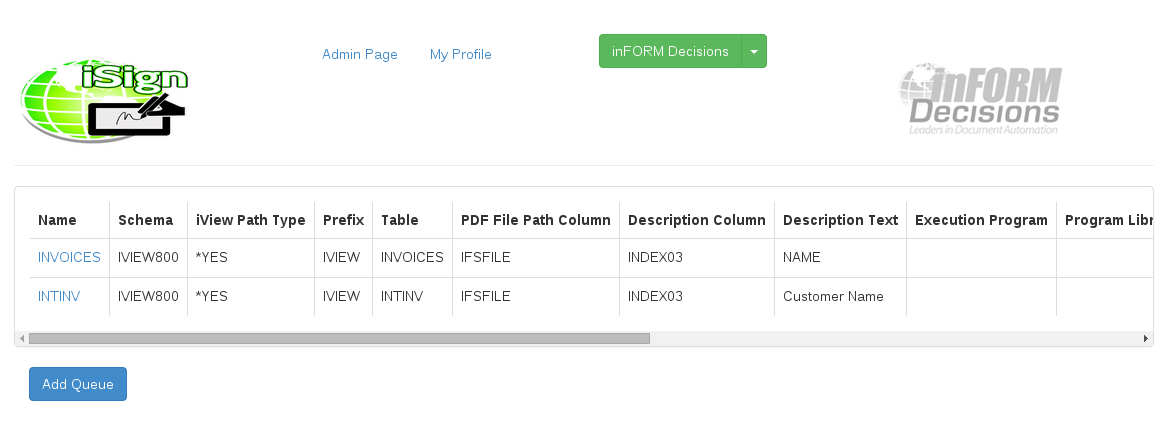1167x438 pixels.
Task: Click the Description Column header
Action: point(696,220)
